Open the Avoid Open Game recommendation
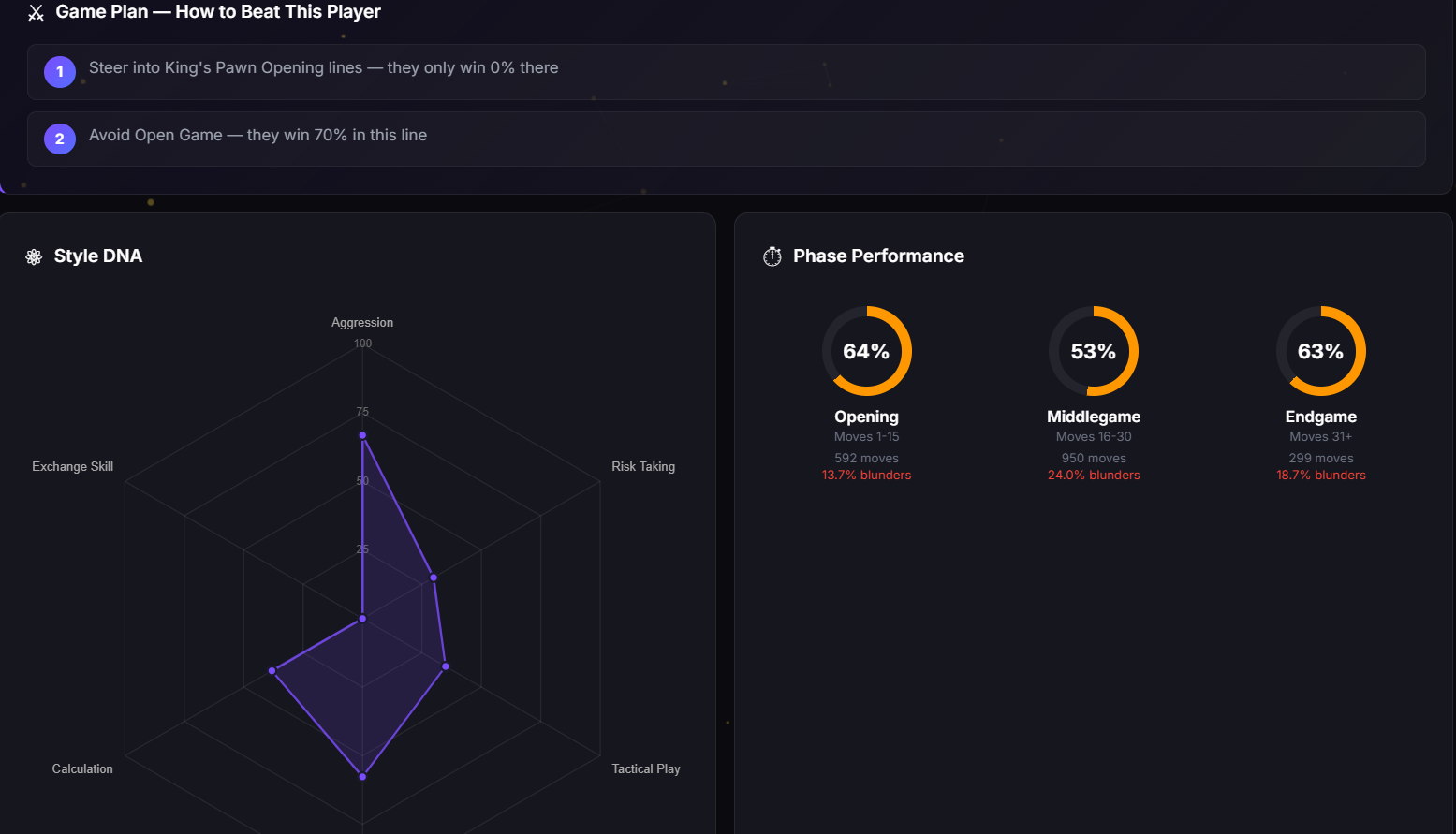1456x834 pixels. pyautogui.click(x=257, y=135)
